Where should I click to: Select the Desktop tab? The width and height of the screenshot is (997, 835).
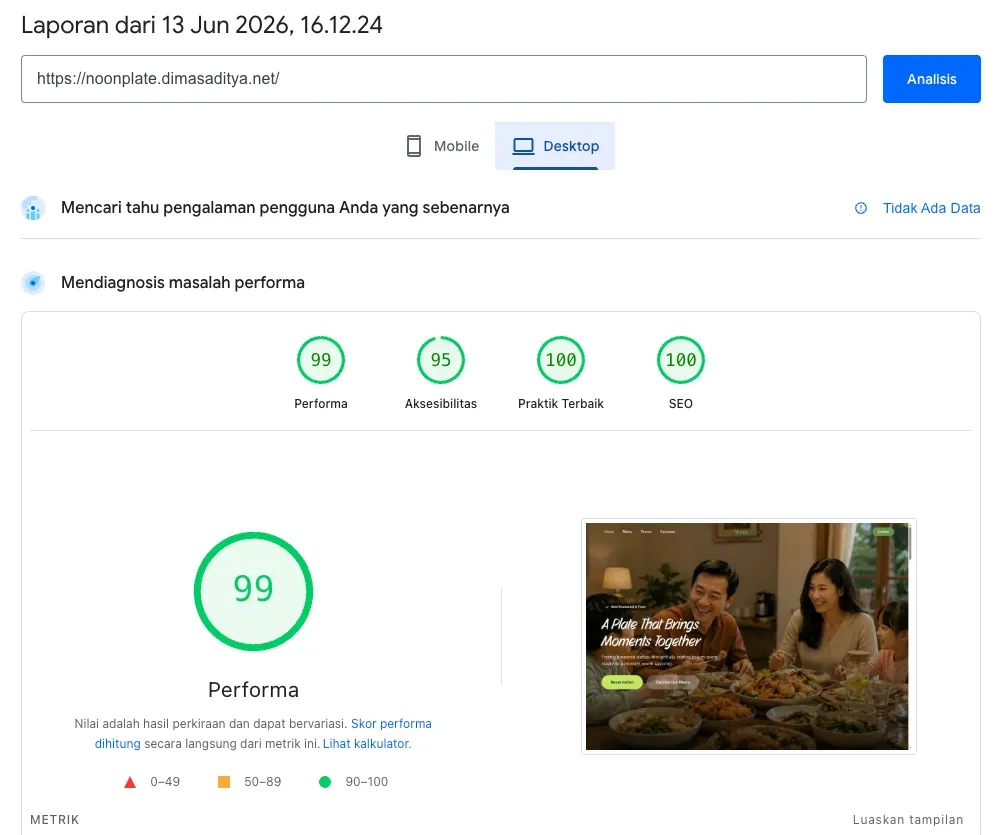pos(554,146)
